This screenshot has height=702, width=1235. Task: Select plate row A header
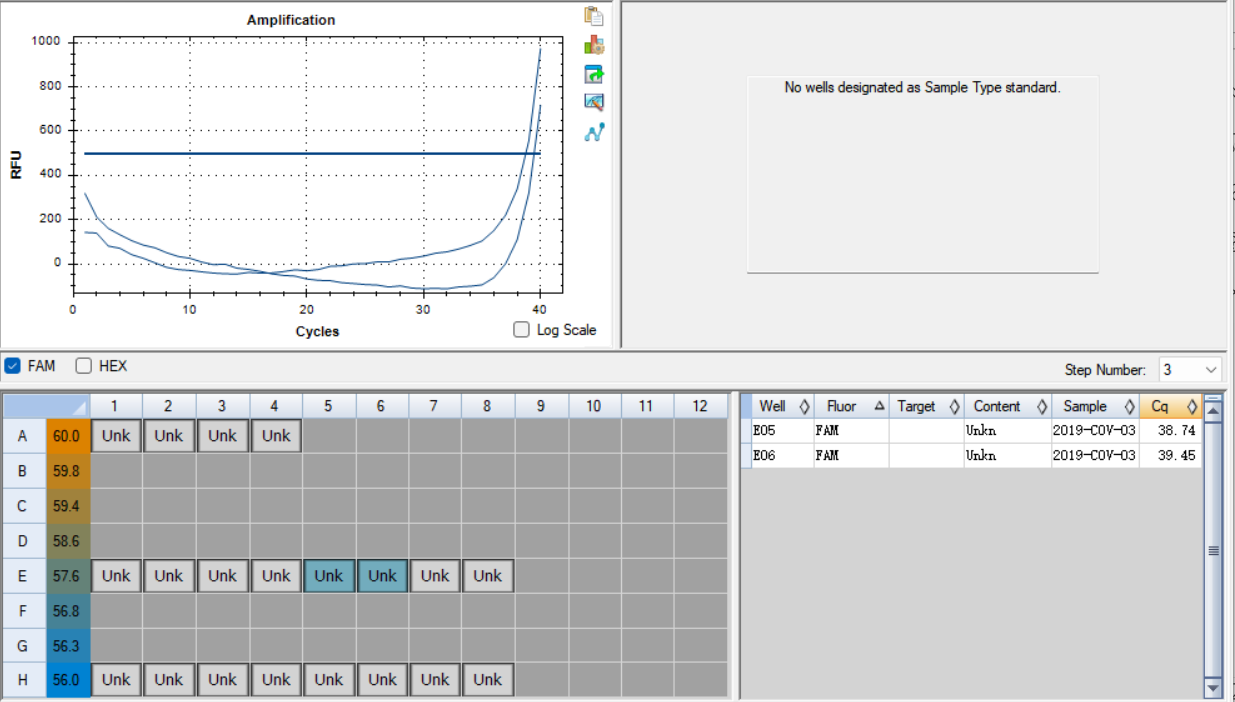[23, 436]
